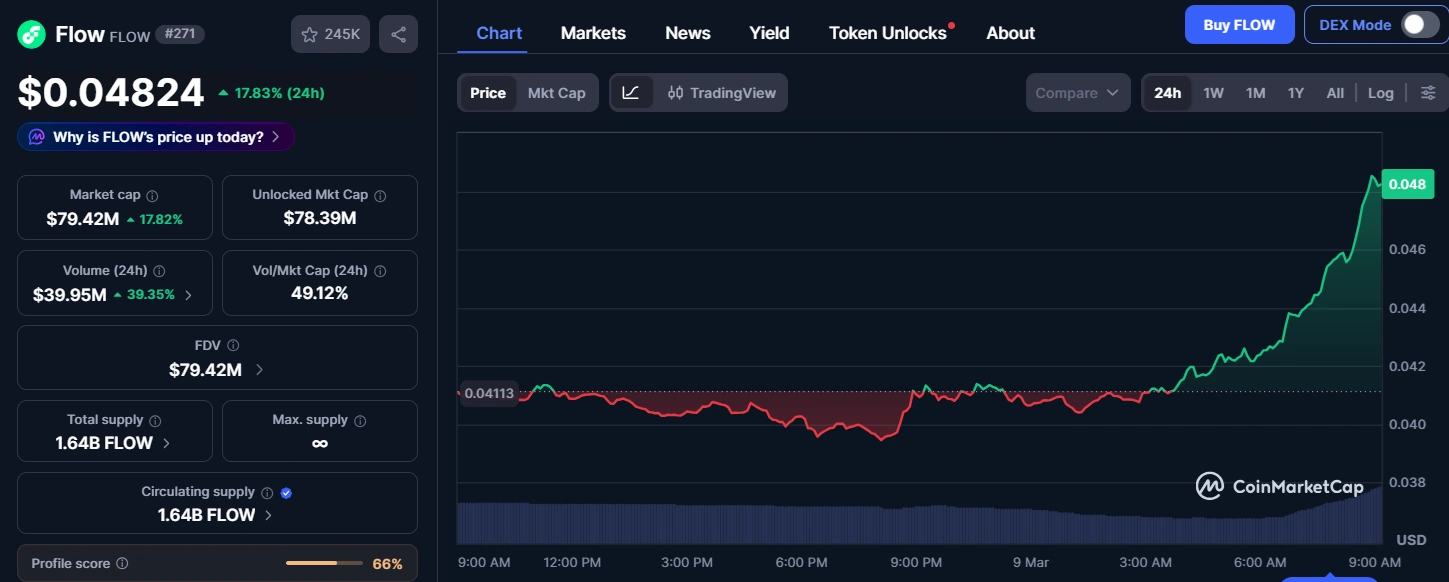Open the Compare dropdown
This screenshot has width=1449, height=582.
point(1077,92)
